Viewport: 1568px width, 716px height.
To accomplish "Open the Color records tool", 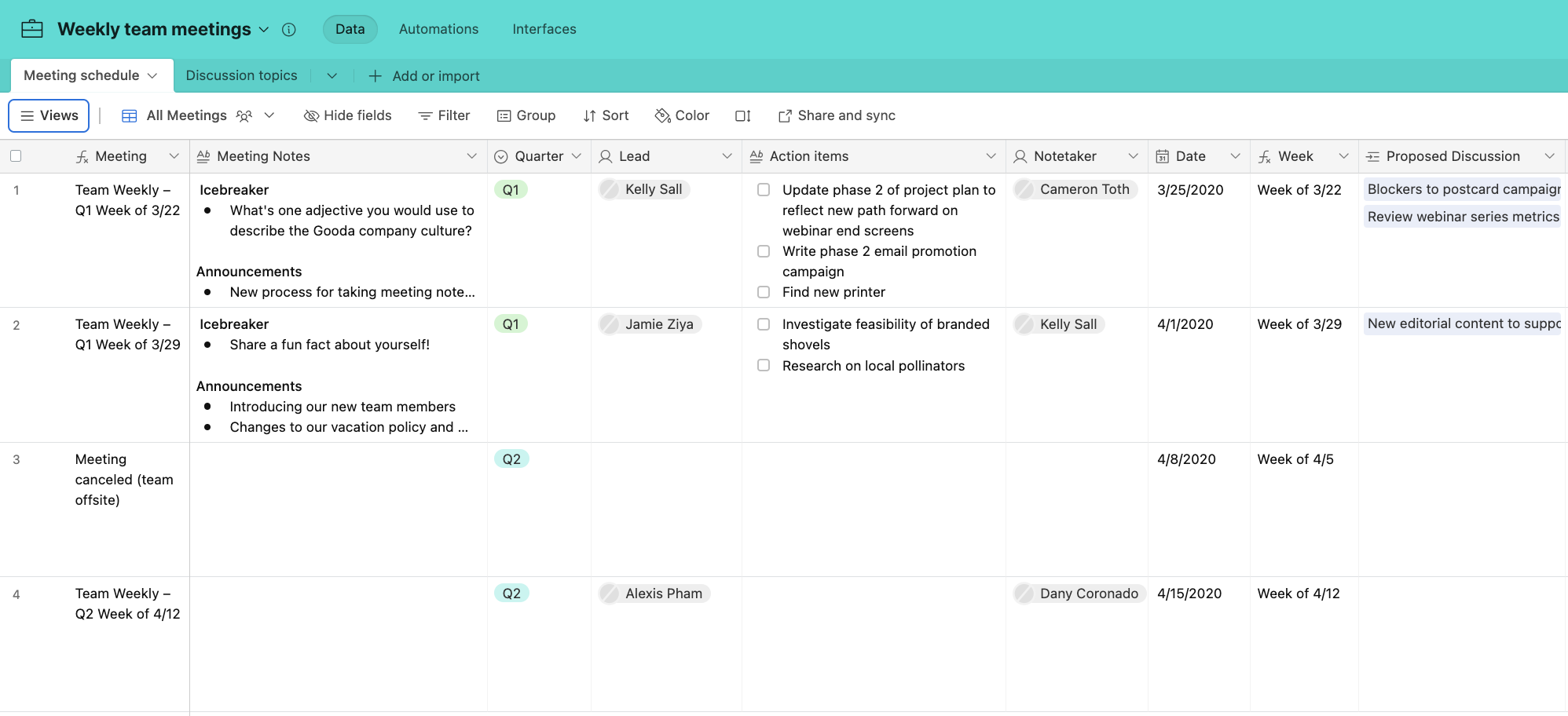I will [x=682, y=116].
